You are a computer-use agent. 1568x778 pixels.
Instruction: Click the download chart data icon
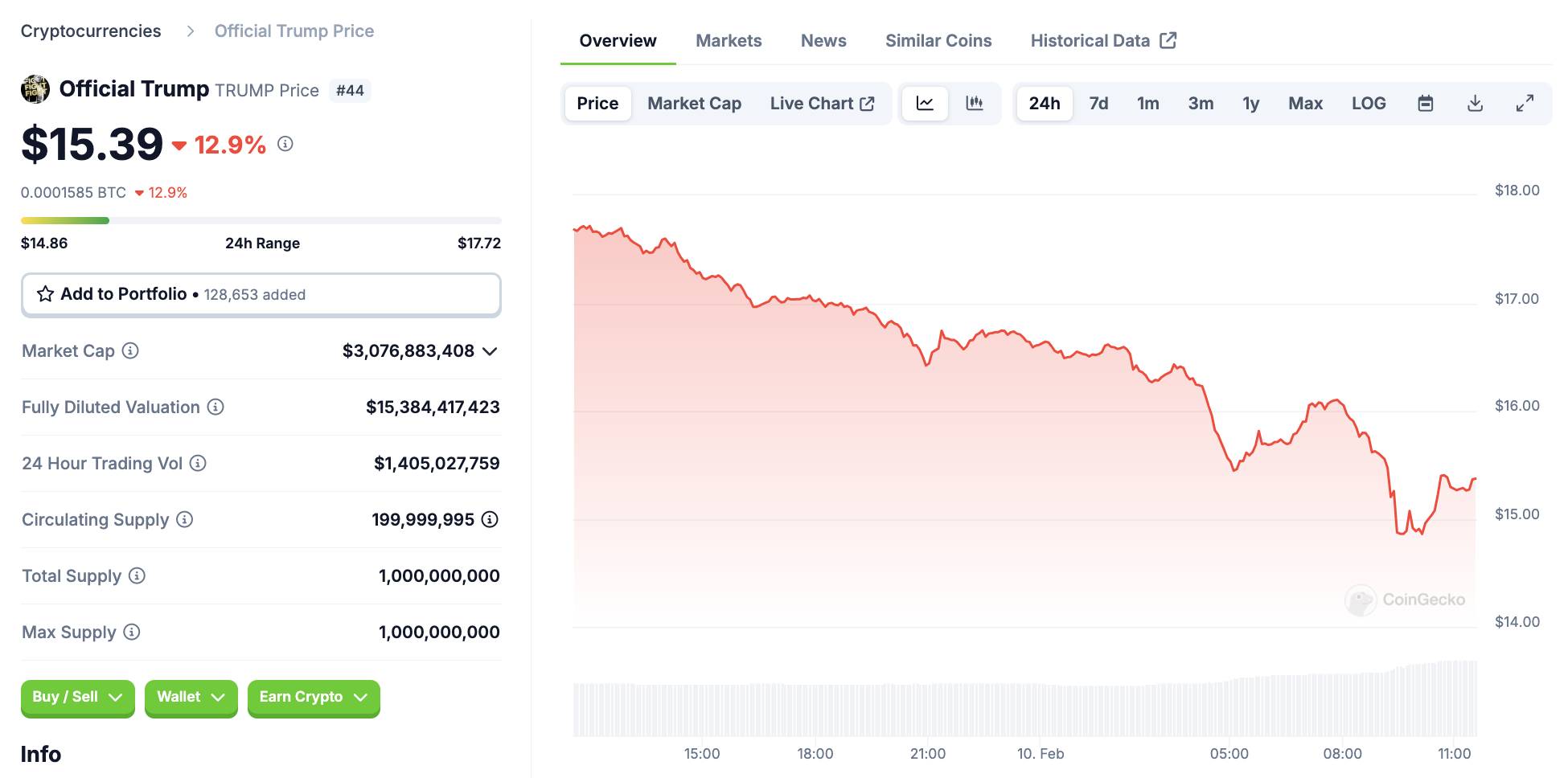1476,104
